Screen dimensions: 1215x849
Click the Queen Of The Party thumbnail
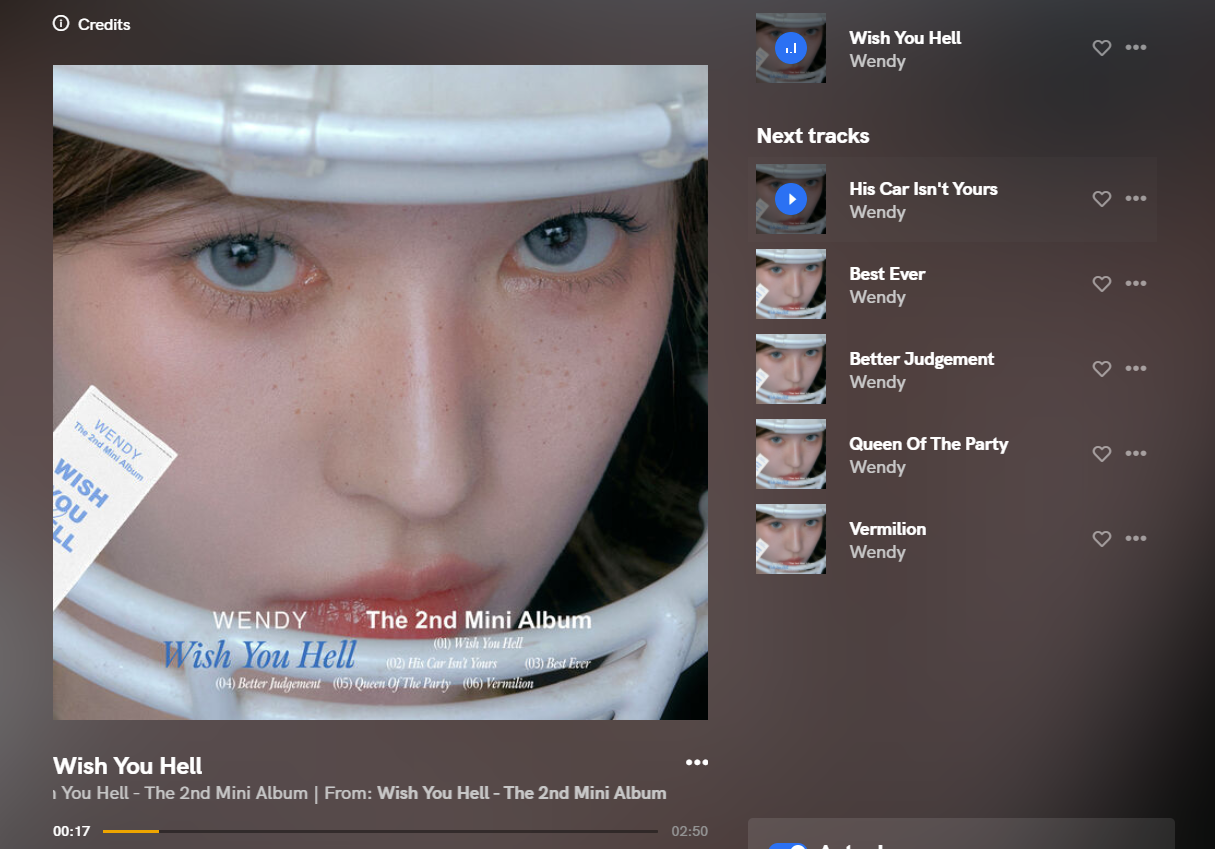tap(791, 454)
